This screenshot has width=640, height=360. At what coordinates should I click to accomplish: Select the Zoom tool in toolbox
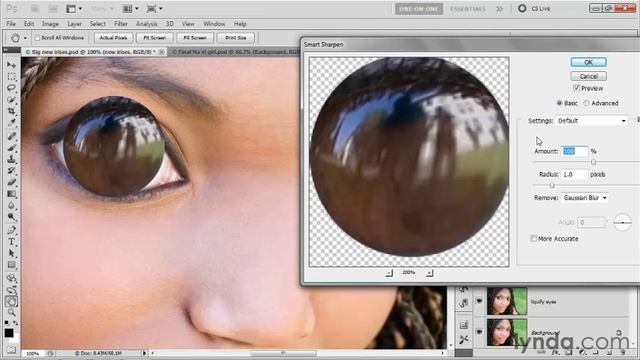[x=11, y=313]
